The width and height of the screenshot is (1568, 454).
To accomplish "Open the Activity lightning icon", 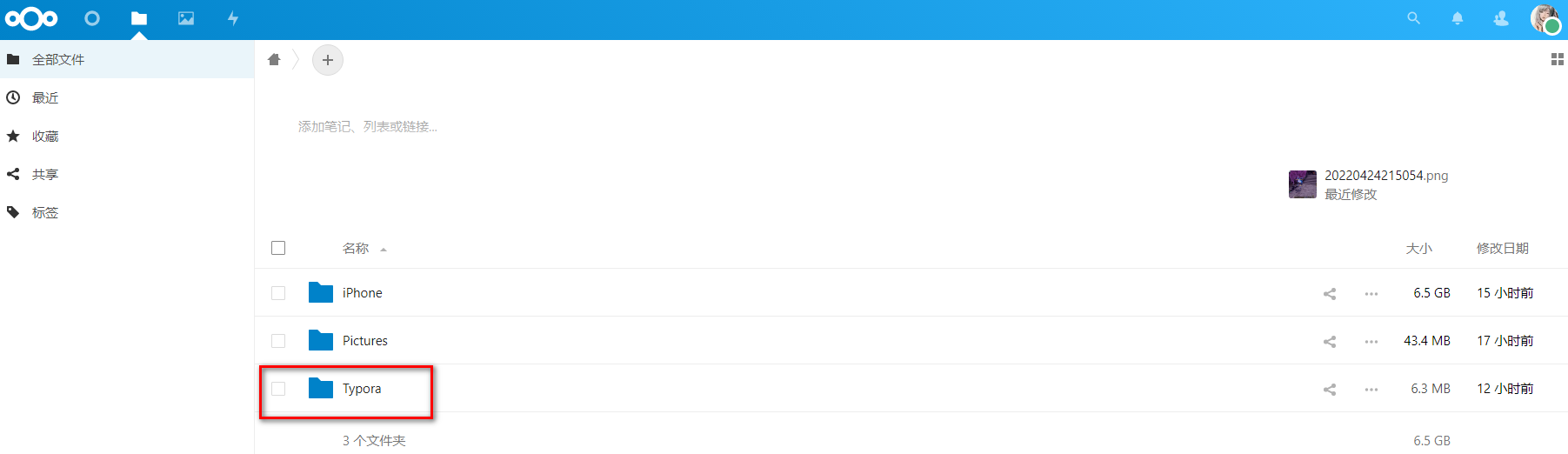I will (233, 18).
